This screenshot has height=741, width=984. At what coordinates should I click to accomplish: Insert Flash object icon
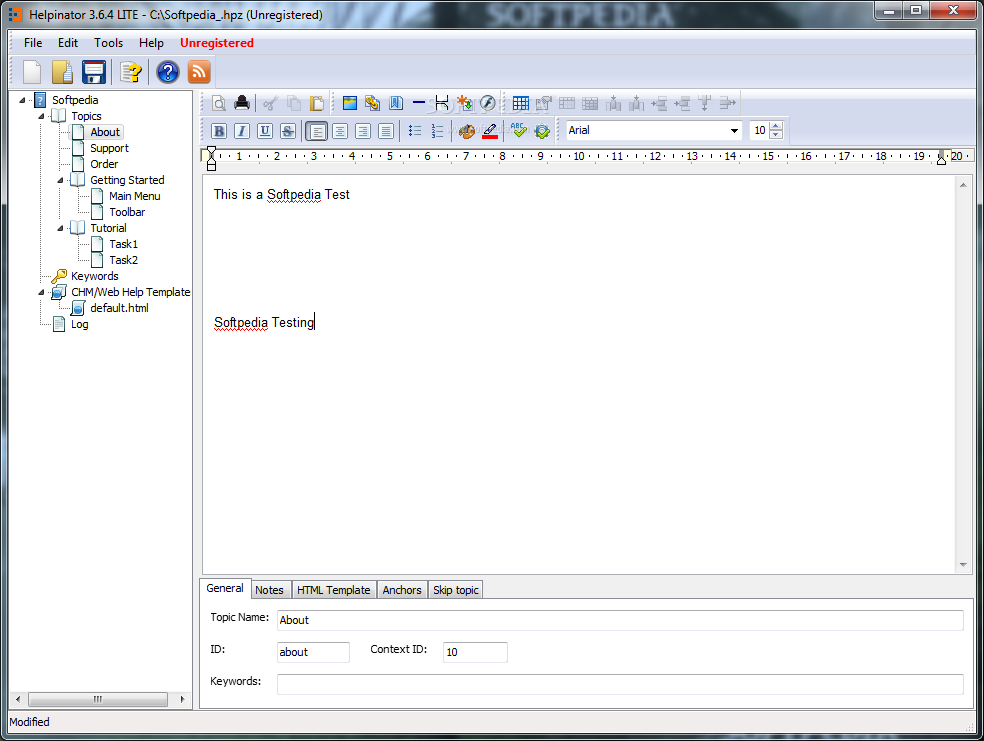click(x=488, y=104)
